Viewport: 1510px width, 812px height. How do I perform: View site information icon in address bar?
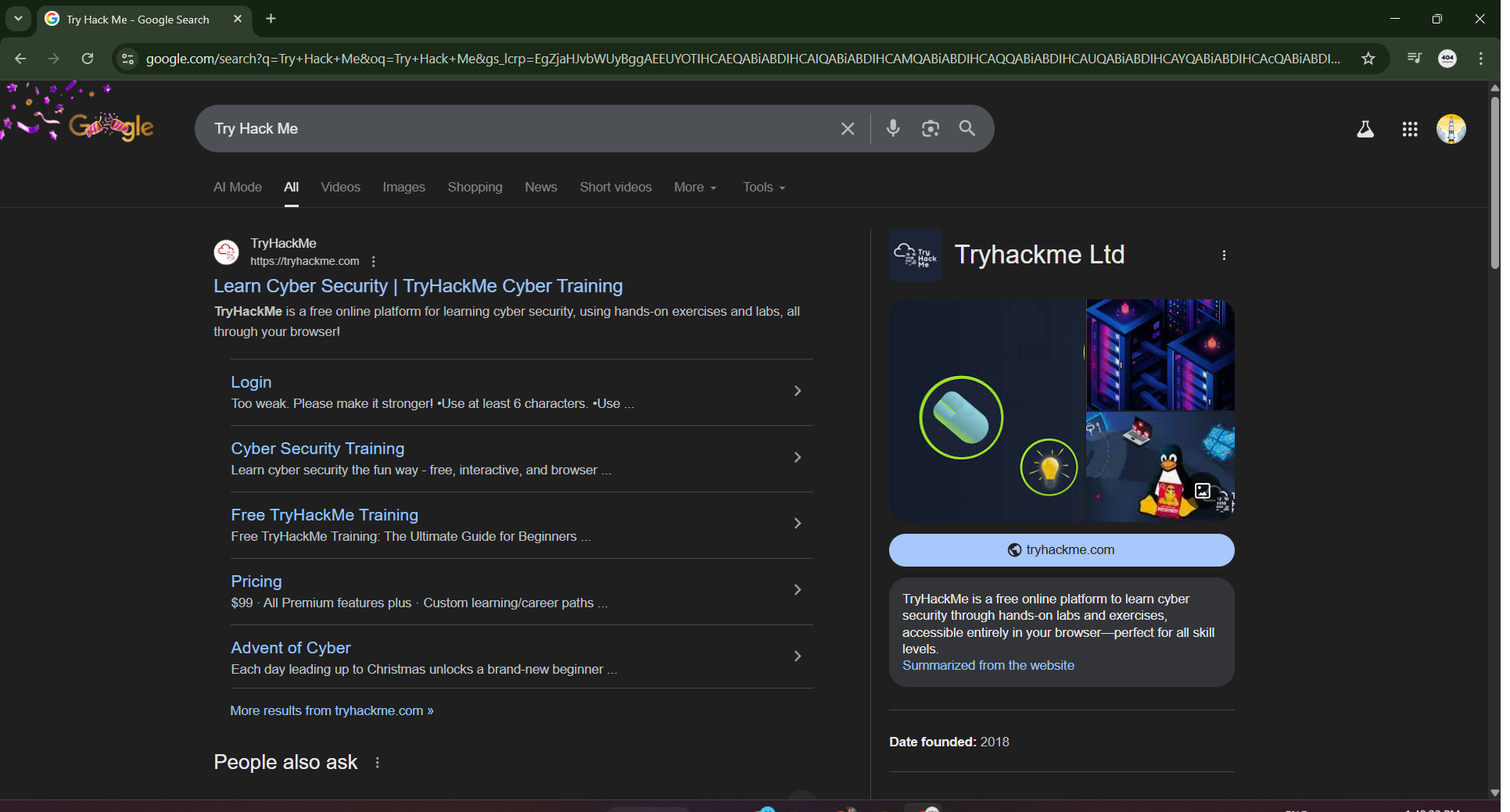click(x=128, y=59)
